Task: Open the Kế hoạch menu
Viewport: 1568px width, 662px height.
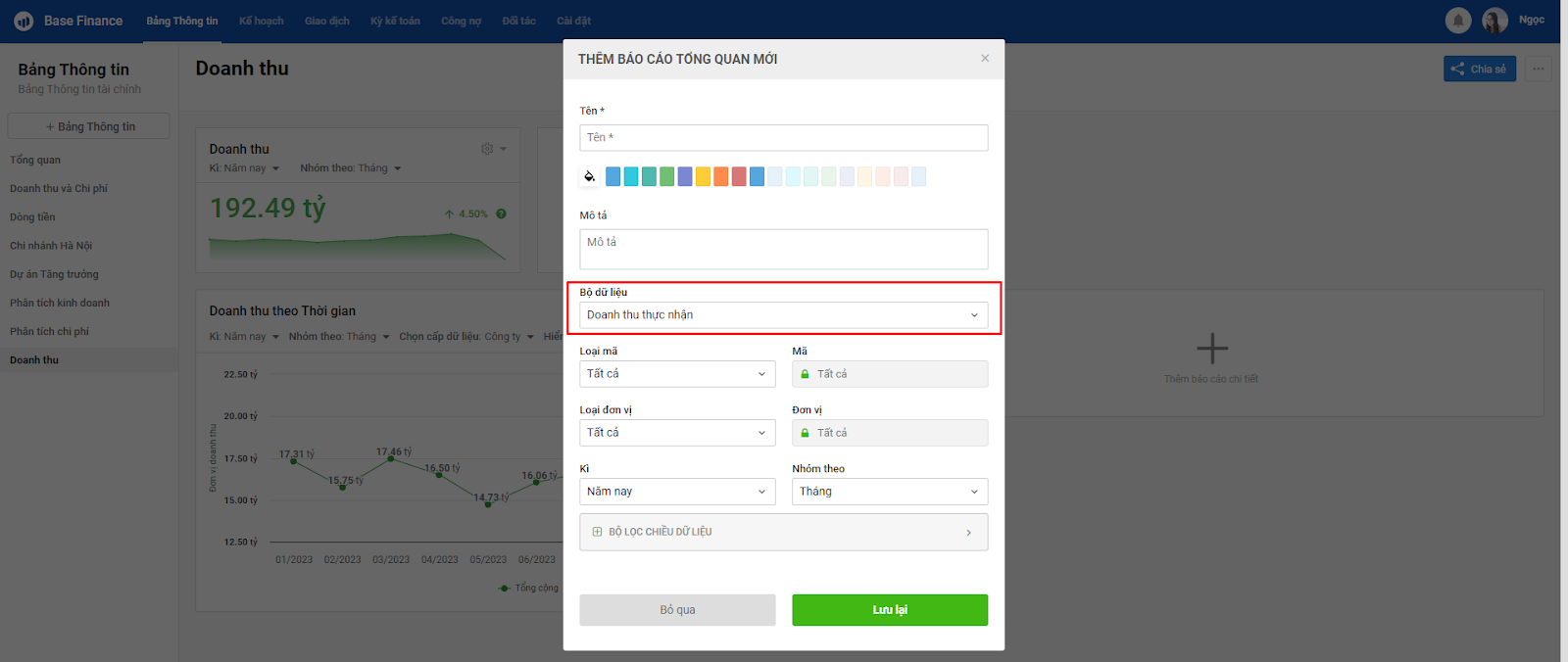Action: [x=262, y=21]
